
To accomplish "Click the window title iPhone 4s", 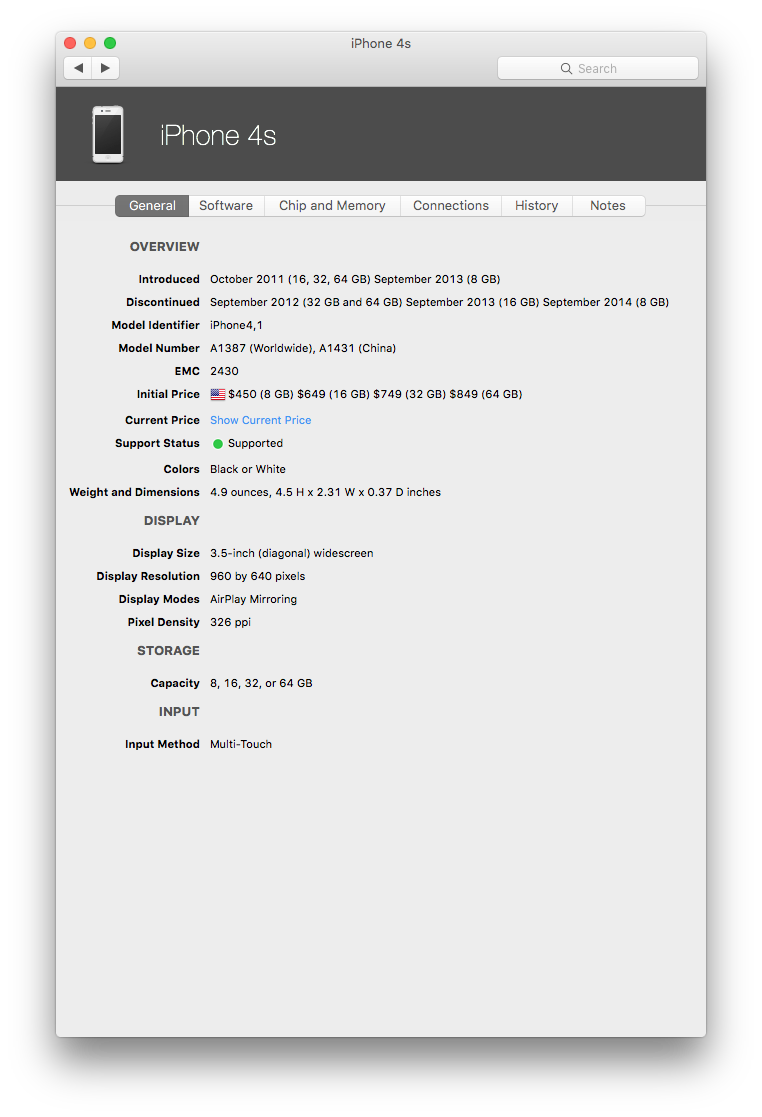I will (381, 43).
